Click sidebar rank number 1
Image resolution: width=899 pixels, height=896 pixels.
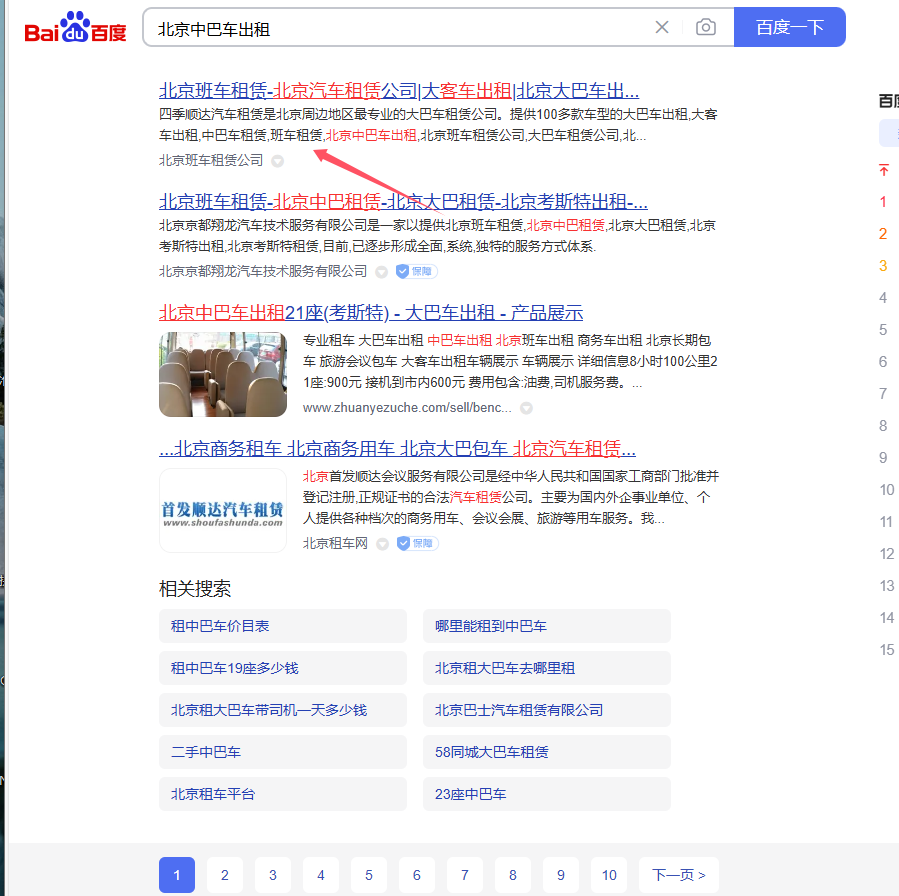coord(883,202)
